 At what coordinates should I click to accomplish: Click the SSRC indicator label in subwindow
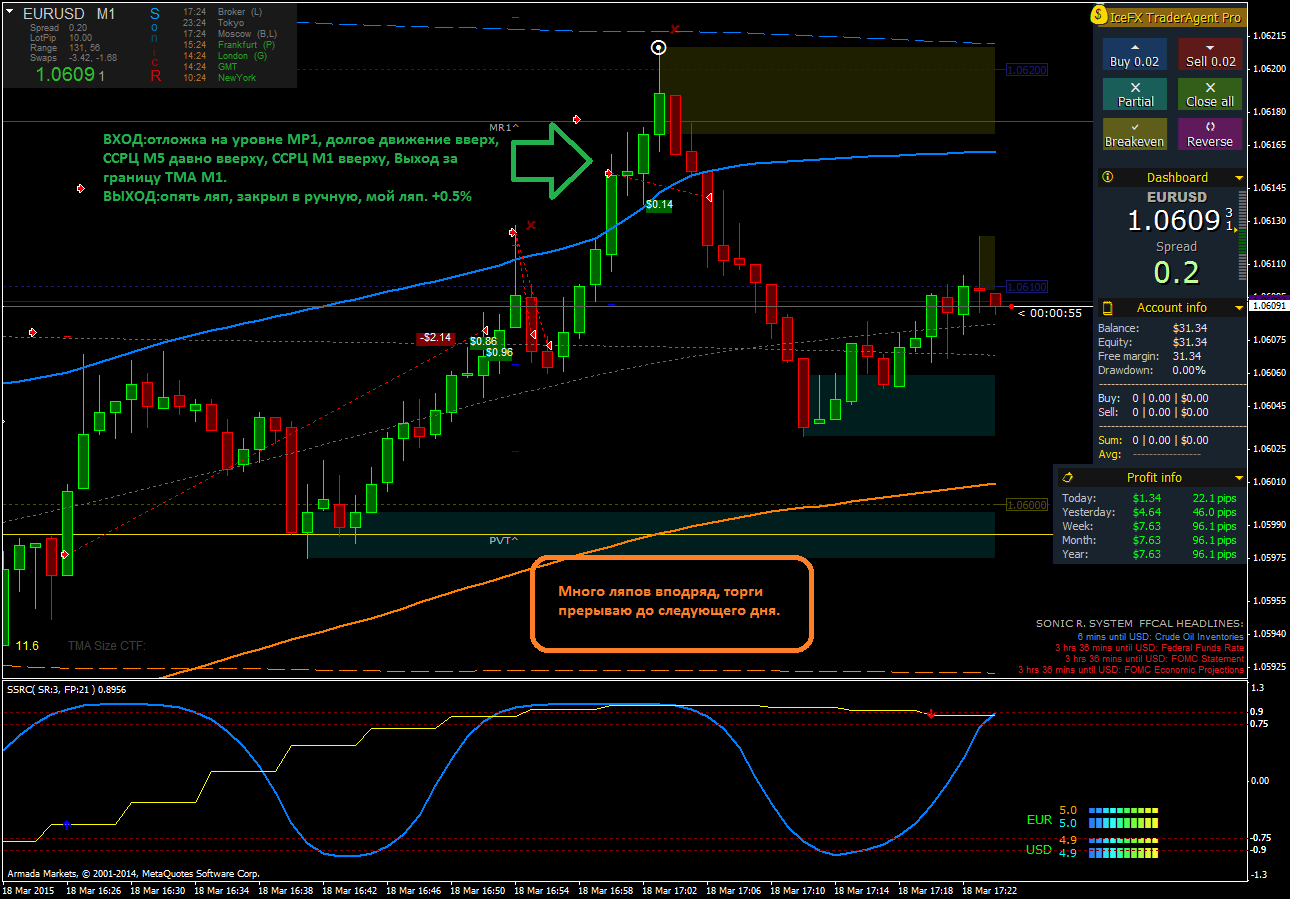pyautogui.click(x=66, y=689)
